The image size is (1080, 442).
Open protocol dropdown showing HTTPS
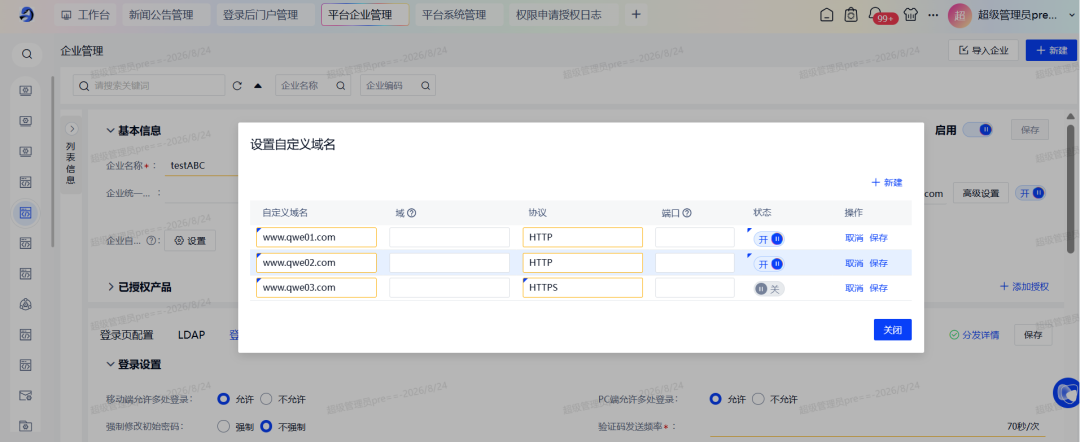point(583,288)
